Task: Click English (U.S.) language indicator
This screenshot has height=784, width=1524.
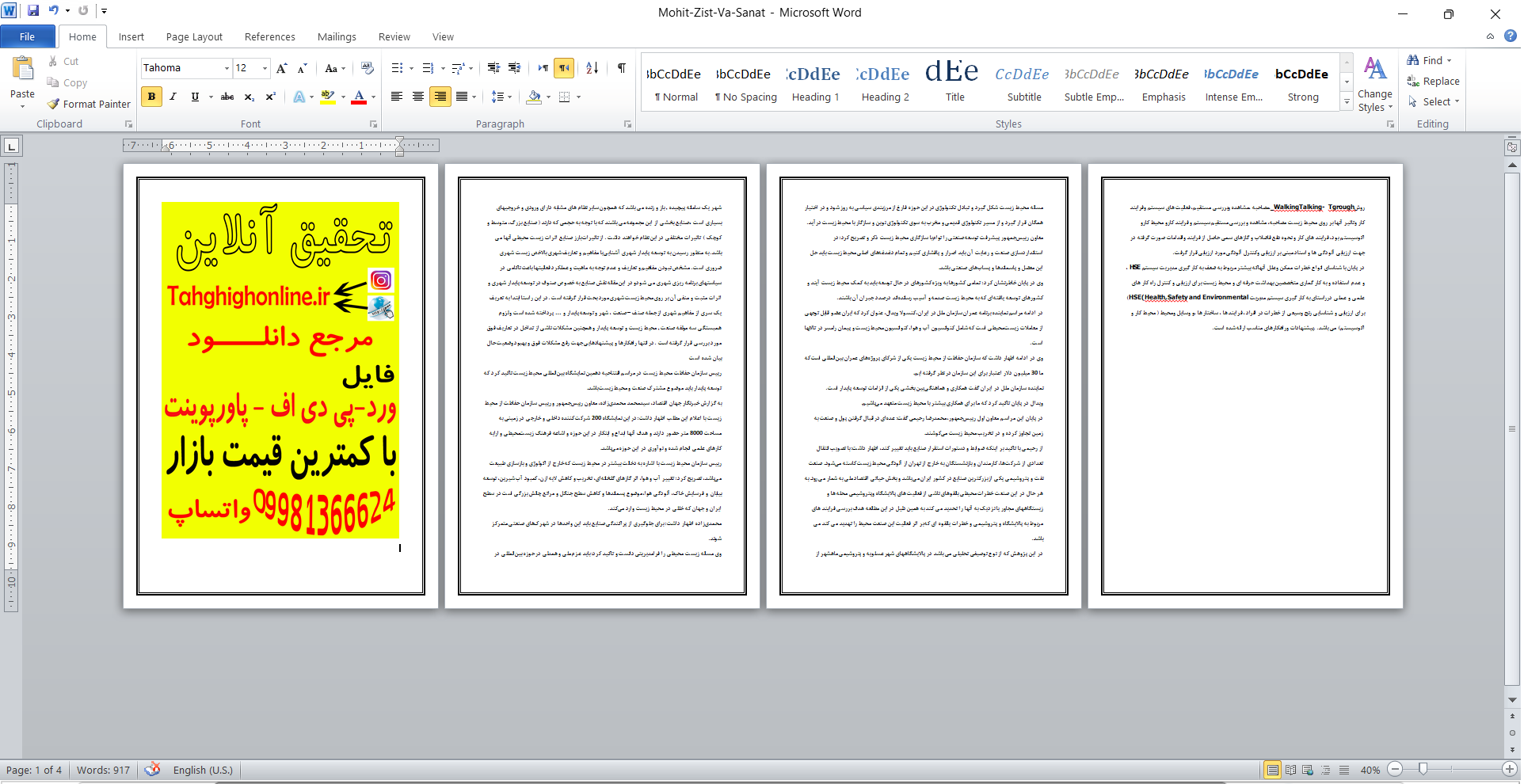Action: point(203,770)
